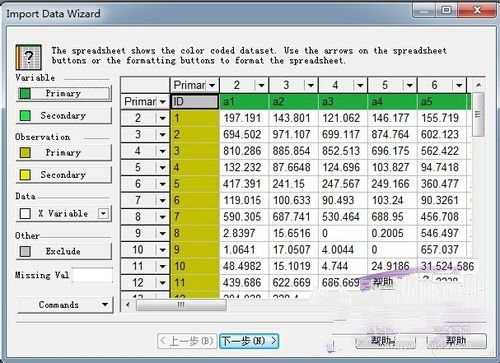Select cell value 87.6648

click(293, 167)
